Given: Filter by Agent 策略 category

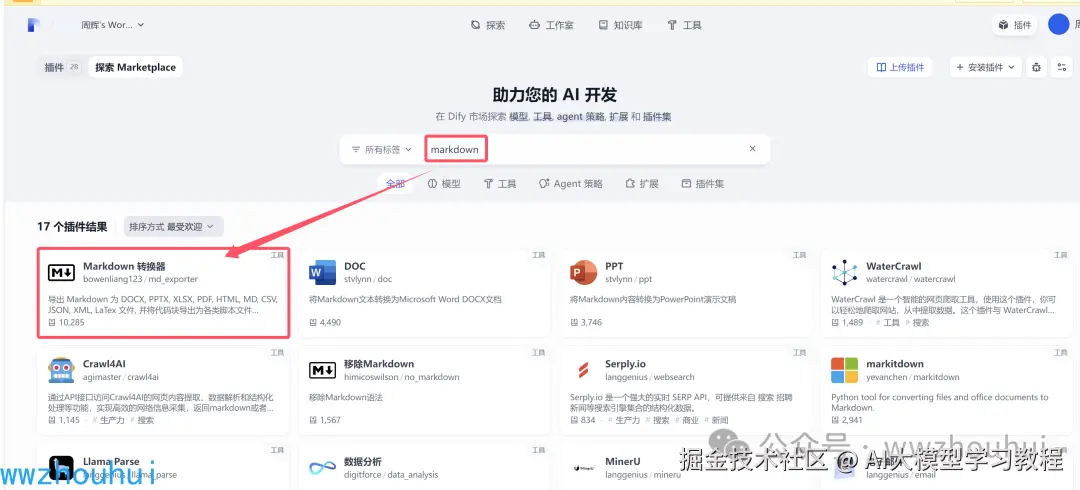Looking at the screenshot, I should pyautogui.click(x=571, y=184).
